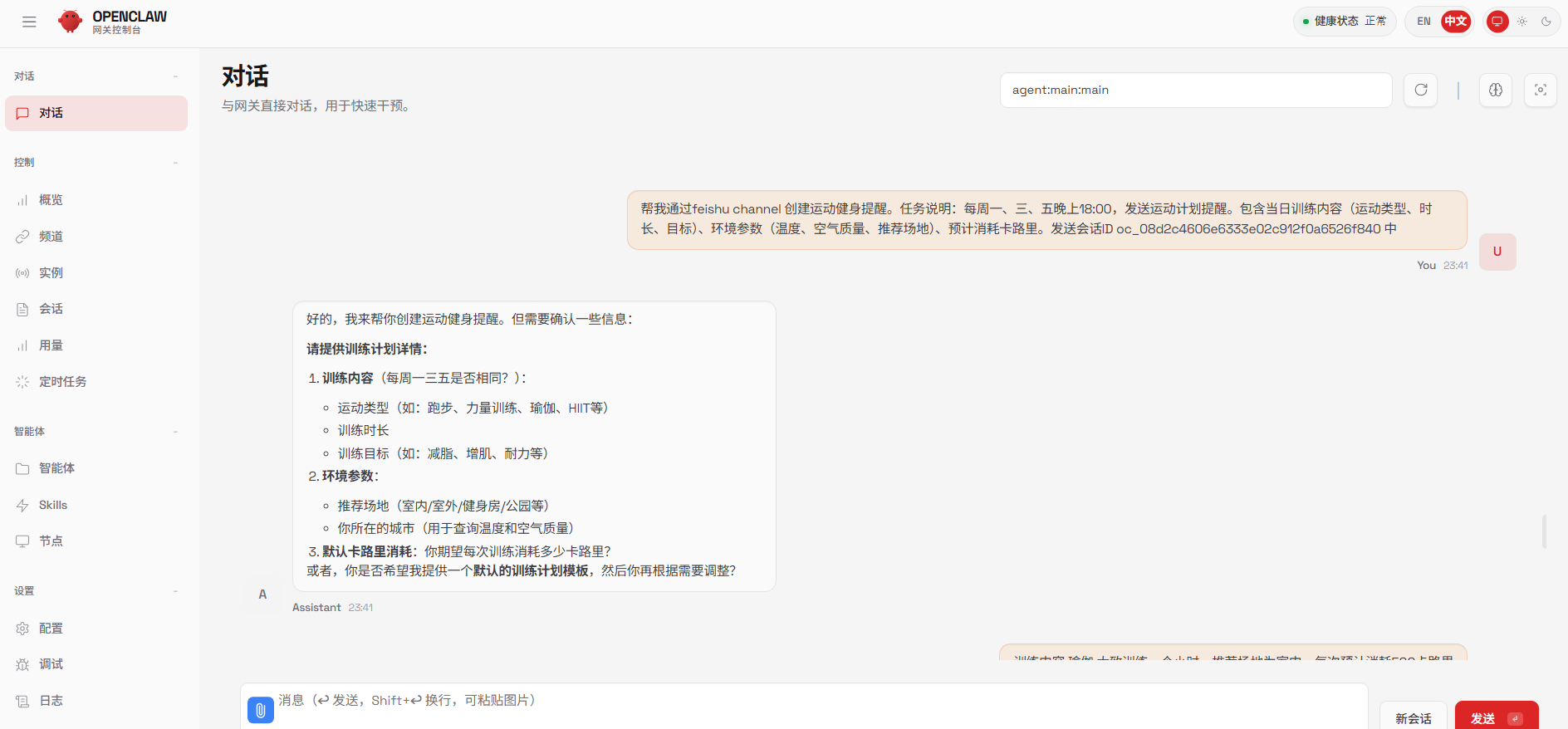Switch theme to dark (moon icon)
This screenshot has width=1568, height=729.
tap(1546, 22)
